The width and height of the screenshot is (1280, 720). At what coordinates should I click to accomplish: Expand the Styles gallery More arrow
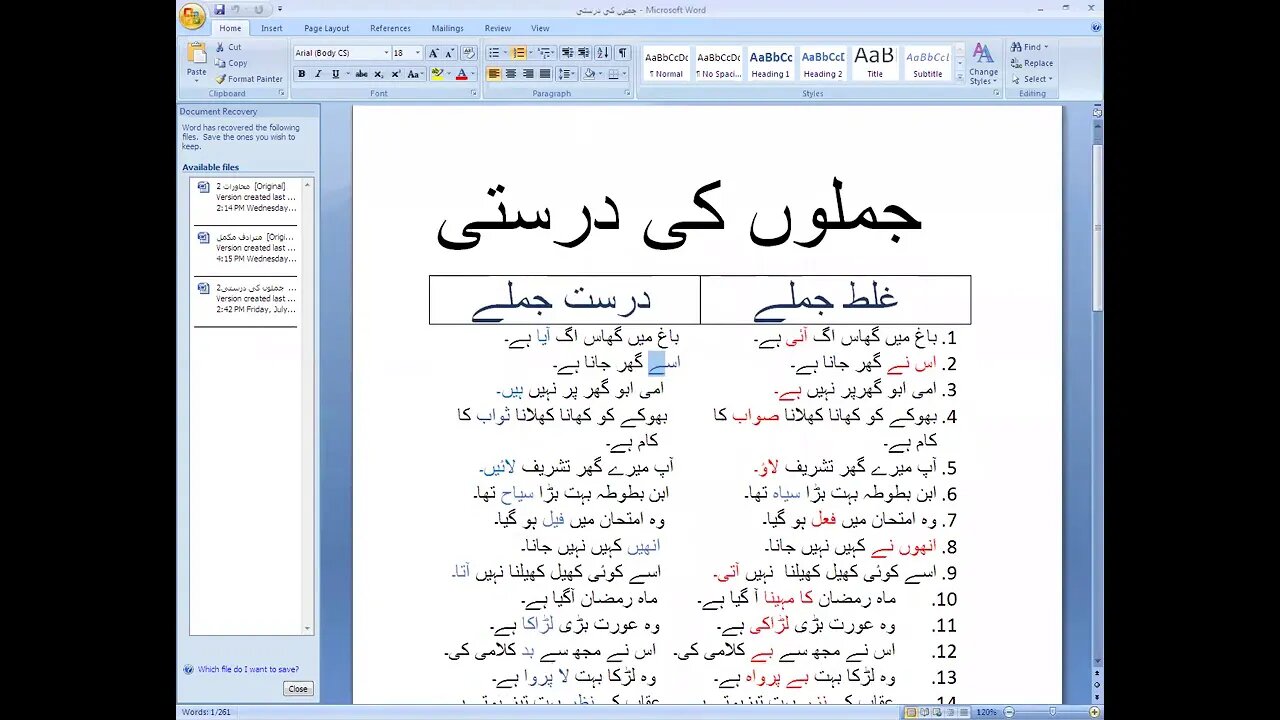960,79
